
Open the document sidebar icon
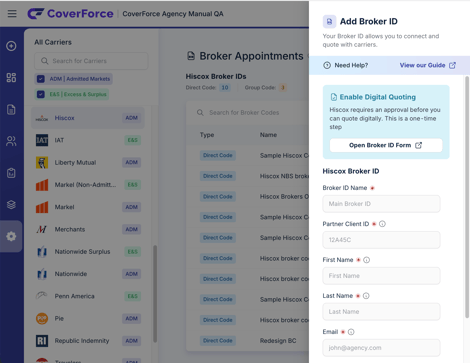(11, 109)
